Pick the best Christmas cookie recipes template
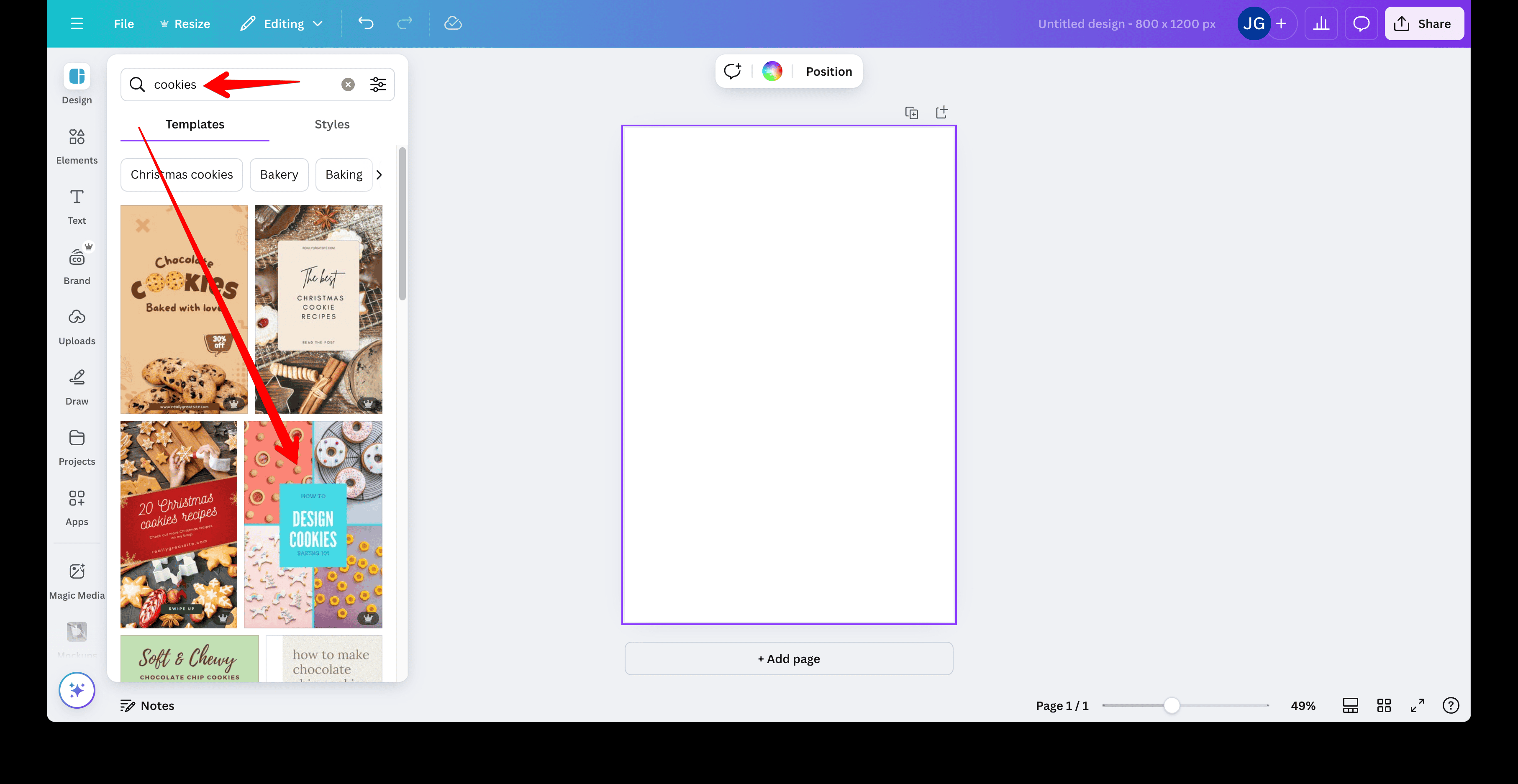Viewport: 1518px width, 784px height. pos(318,309)
